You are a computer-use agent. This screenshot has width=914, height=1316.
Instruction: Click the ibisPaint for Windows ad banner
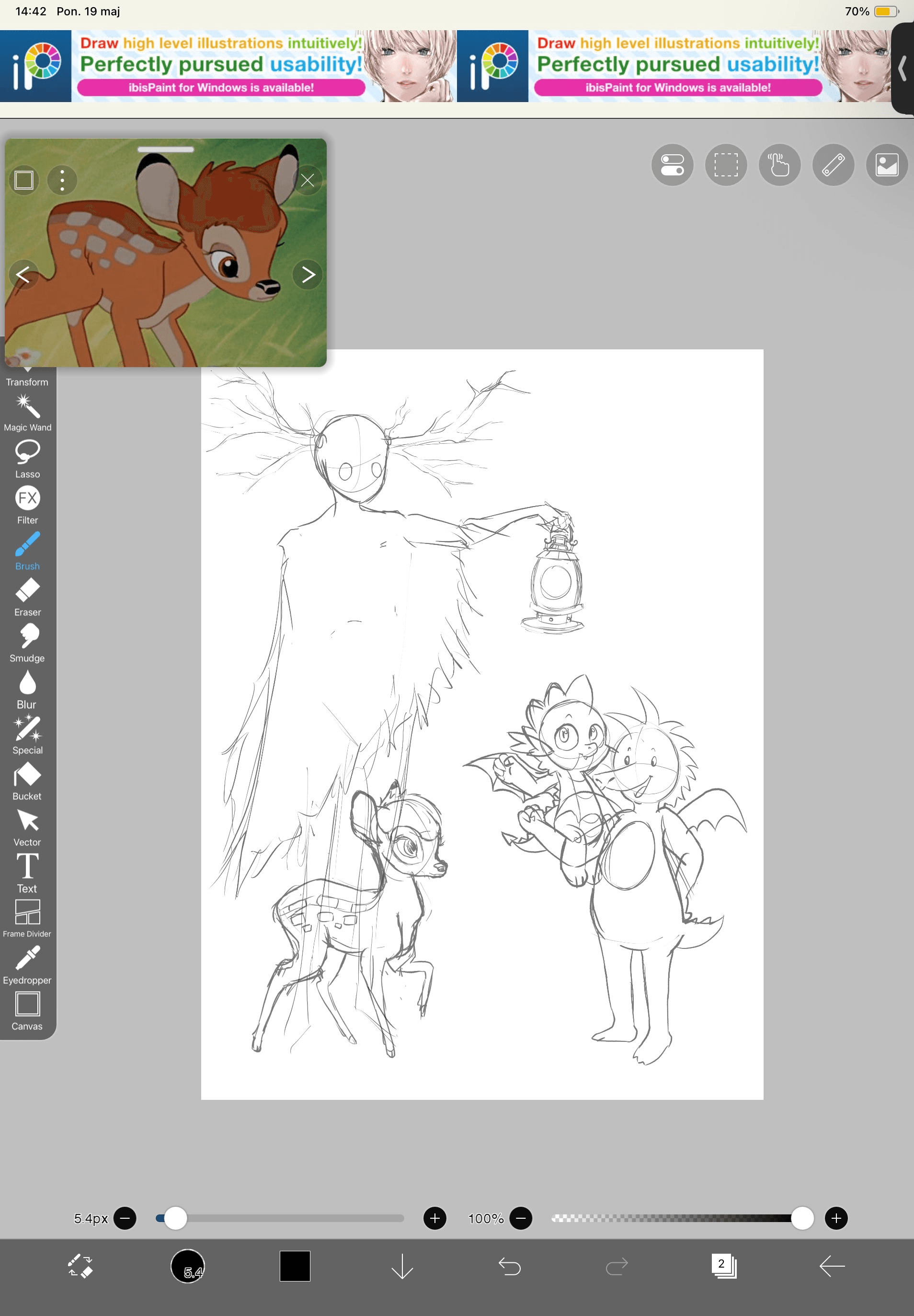[x=228, y=66]
